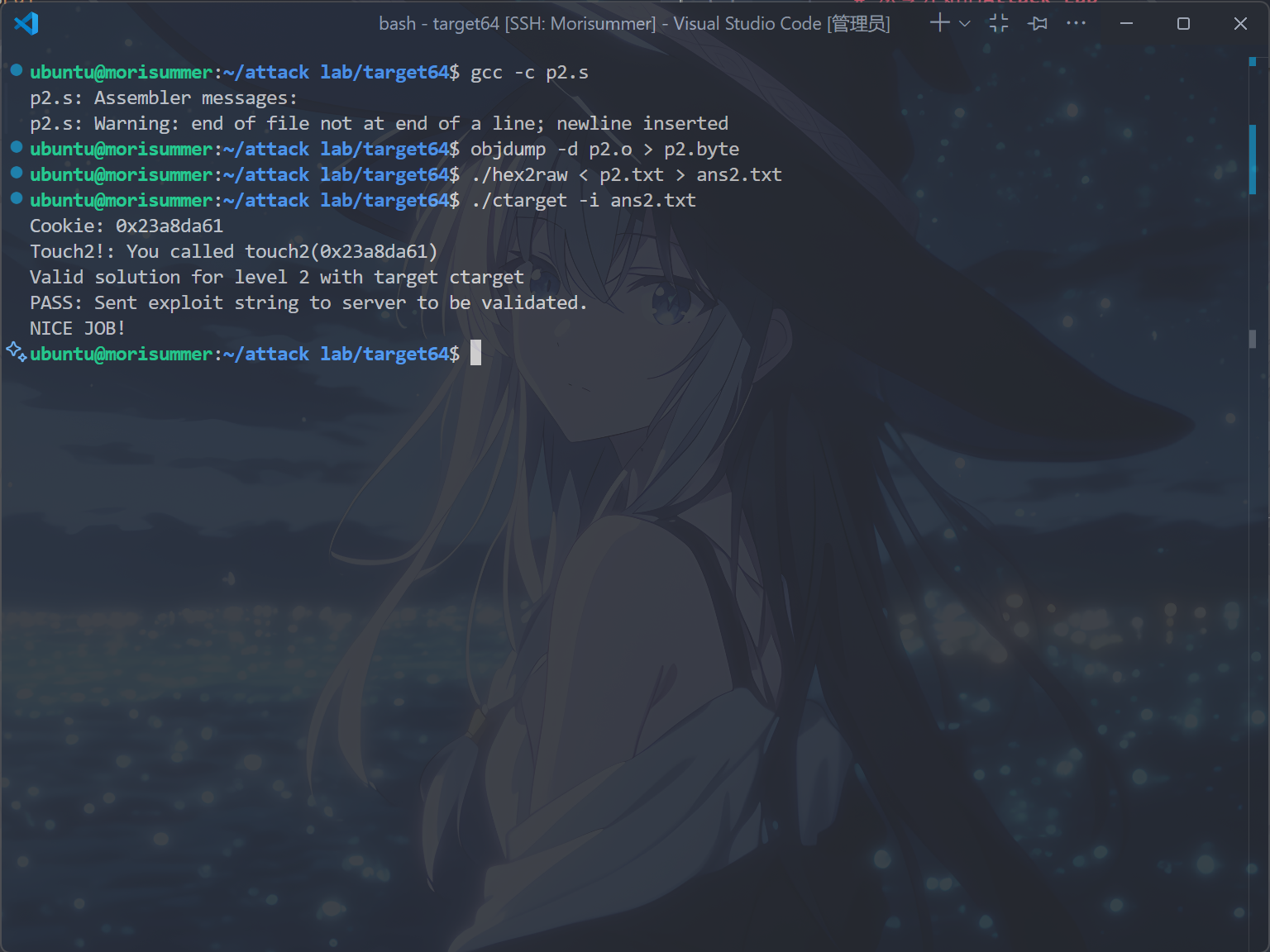Open the more actions ellipsis menu
This screenshot has width=1270, height=952.
tap(1076, 23)
